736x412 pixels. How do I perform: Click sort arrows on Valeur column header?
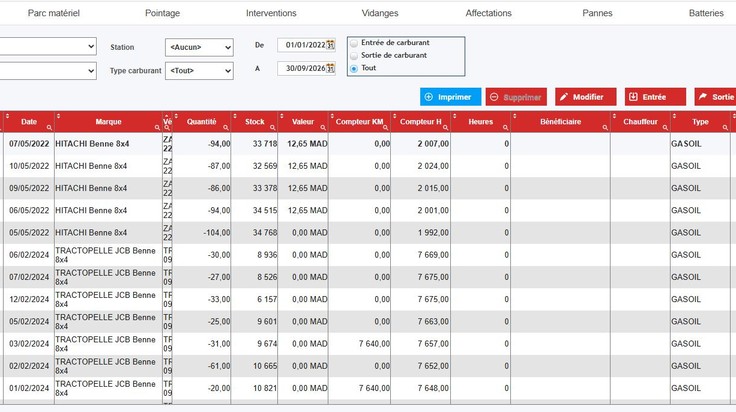coord(282,116)
